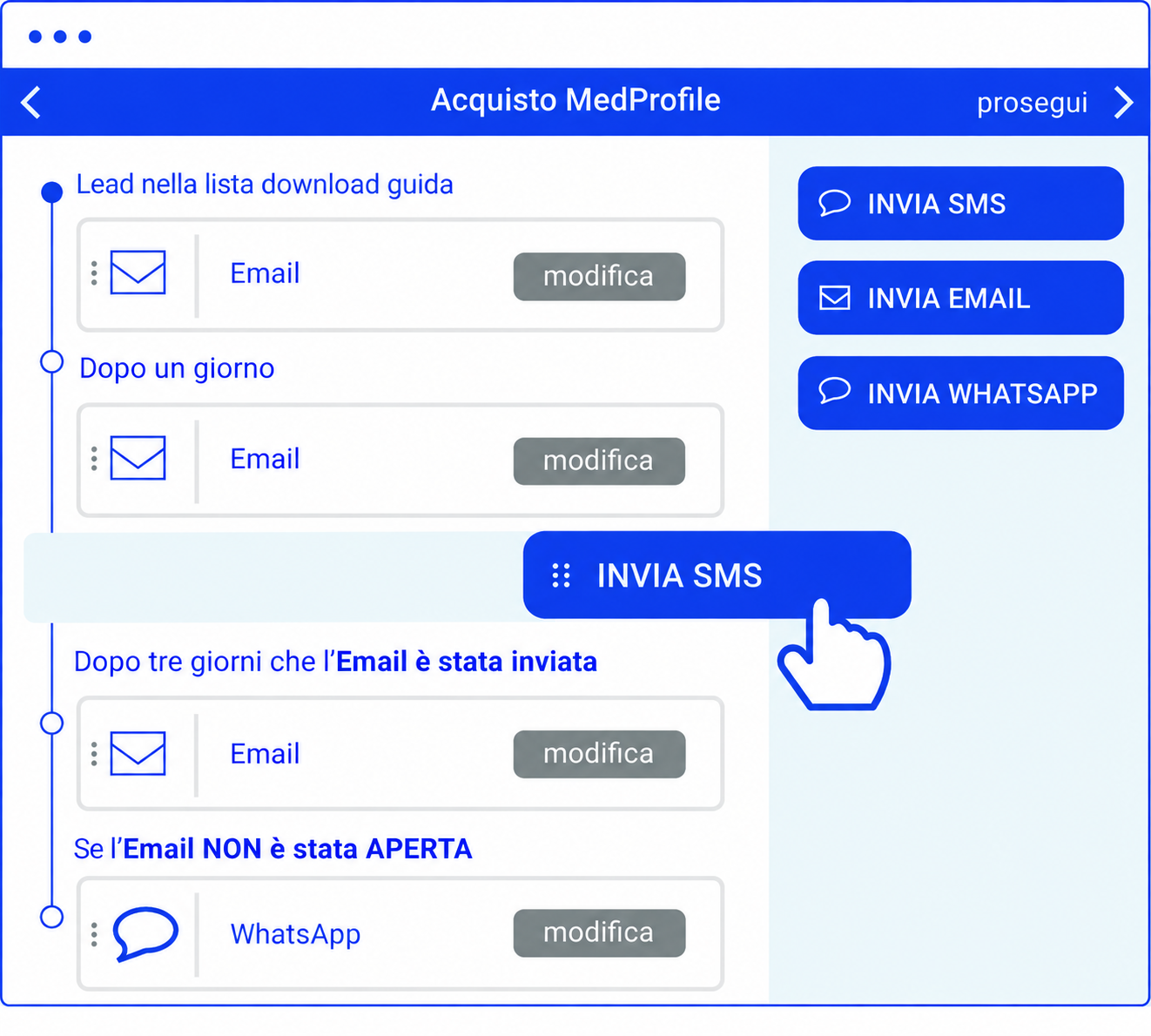Click the bubble icon on INVIA WHATSAPP button

[x=834, y=392]
